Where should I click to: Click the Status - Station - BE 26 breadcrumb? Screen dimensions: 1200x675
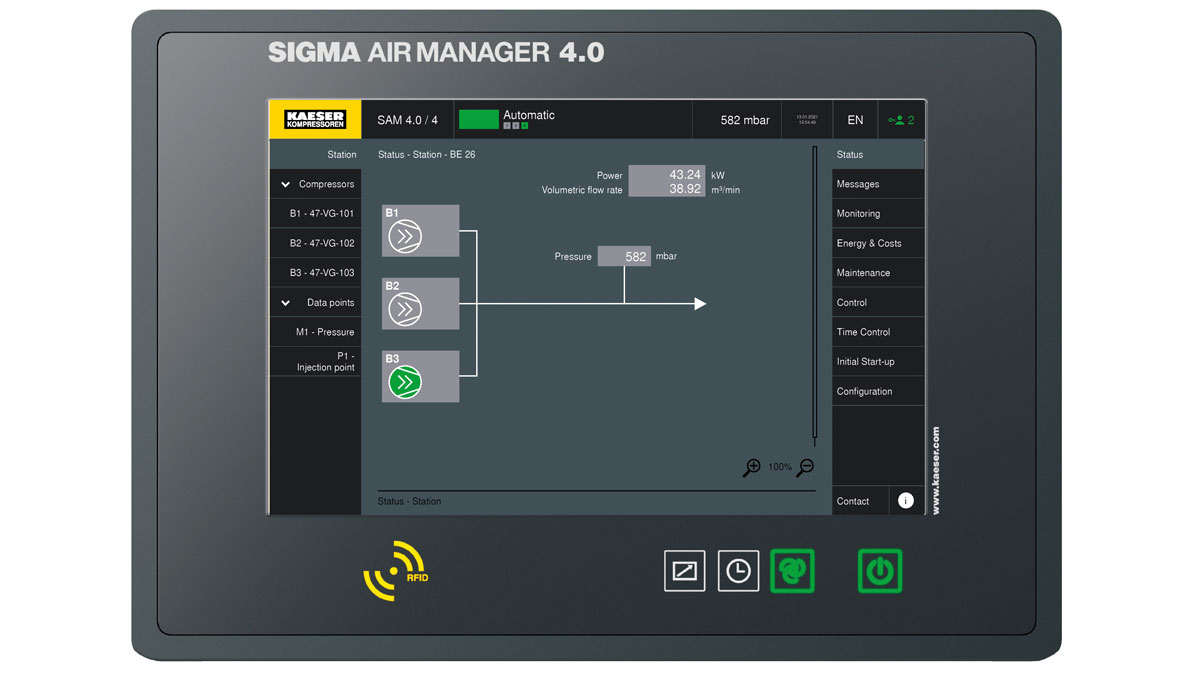(x=427, y=155)
